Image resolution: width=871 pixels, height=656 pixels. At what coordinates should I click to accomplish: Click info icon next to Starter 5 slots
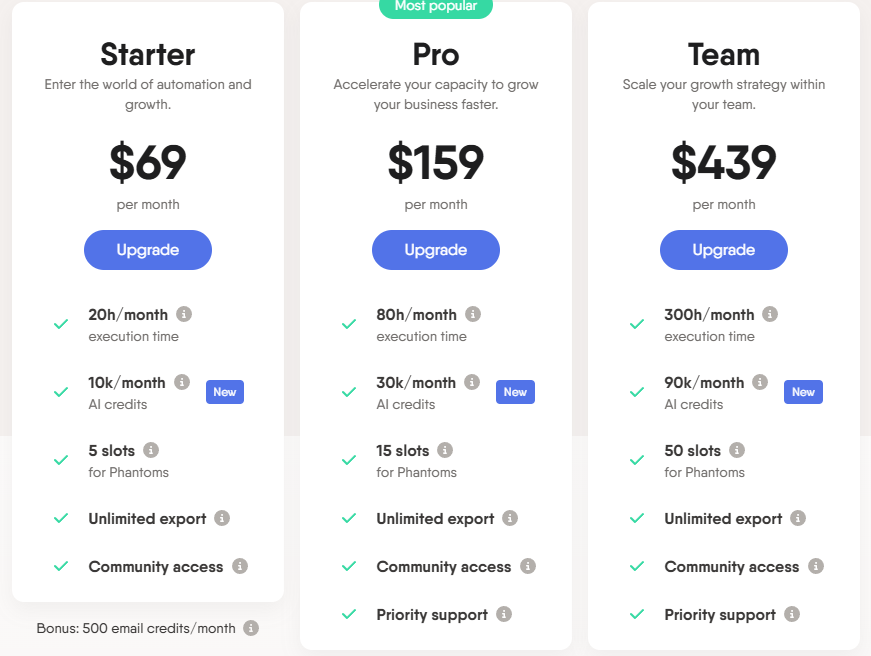pyautogui.click(x=151, y=450)
